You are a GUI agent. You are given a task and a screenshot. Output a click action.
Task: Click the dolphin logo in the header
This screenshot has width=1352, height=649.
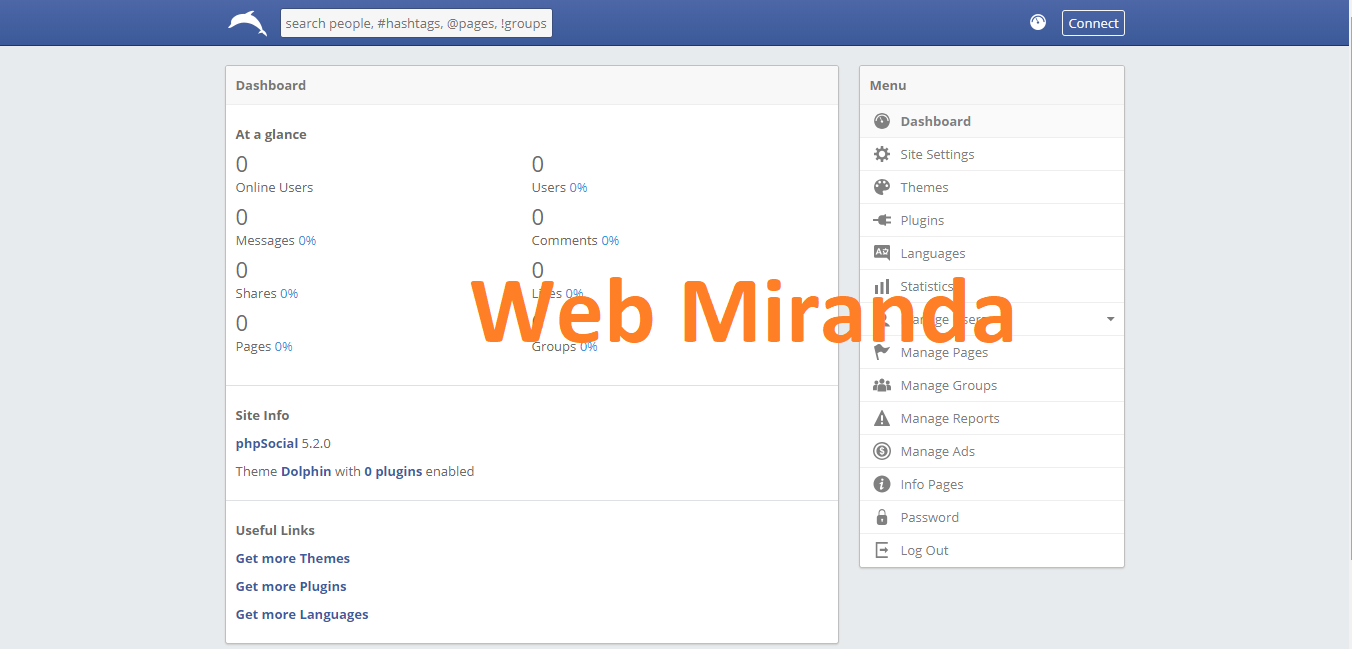tap(247, 23)
